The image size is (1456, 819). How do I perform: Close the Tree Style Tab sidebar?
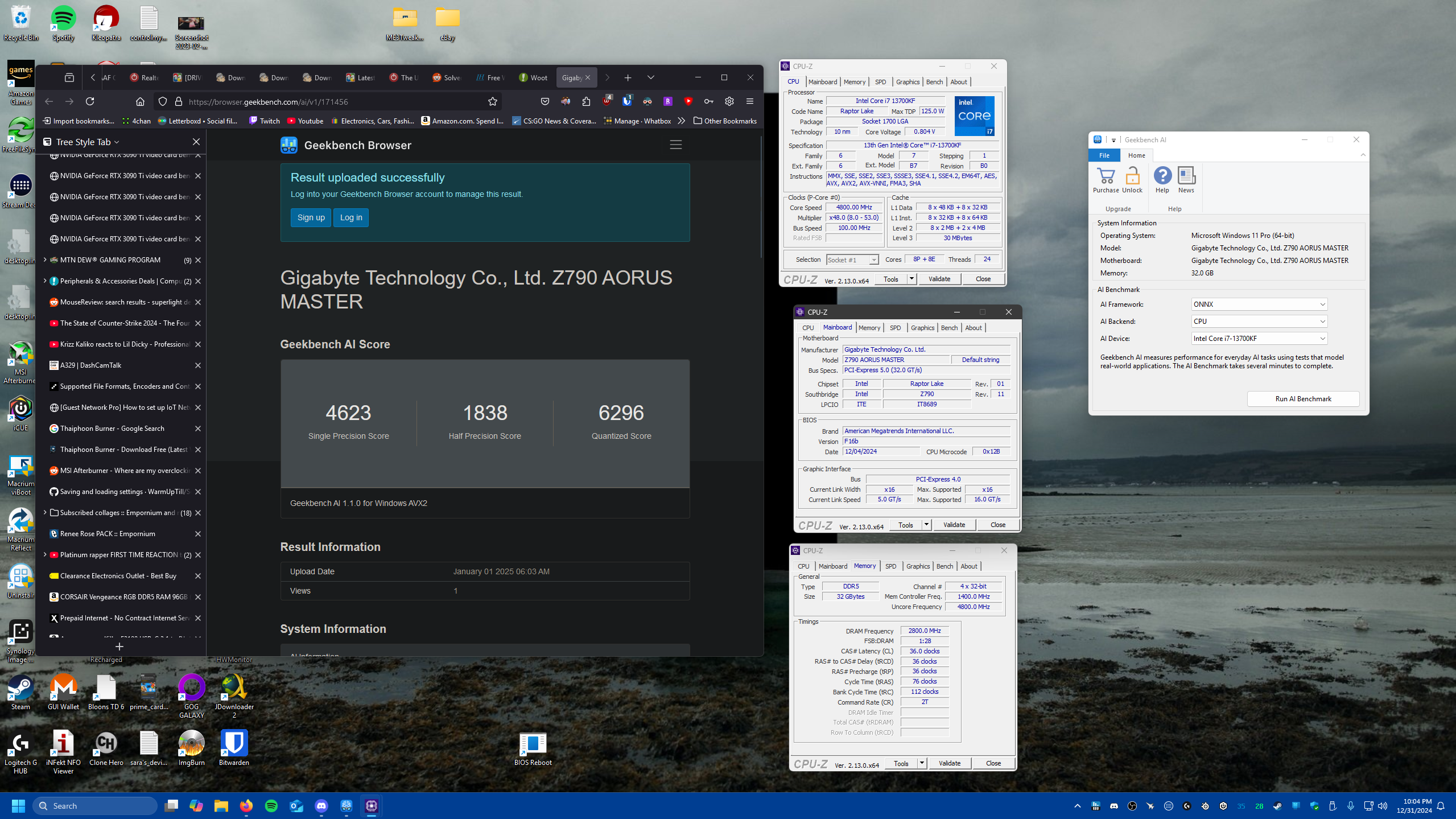(196, 142)
